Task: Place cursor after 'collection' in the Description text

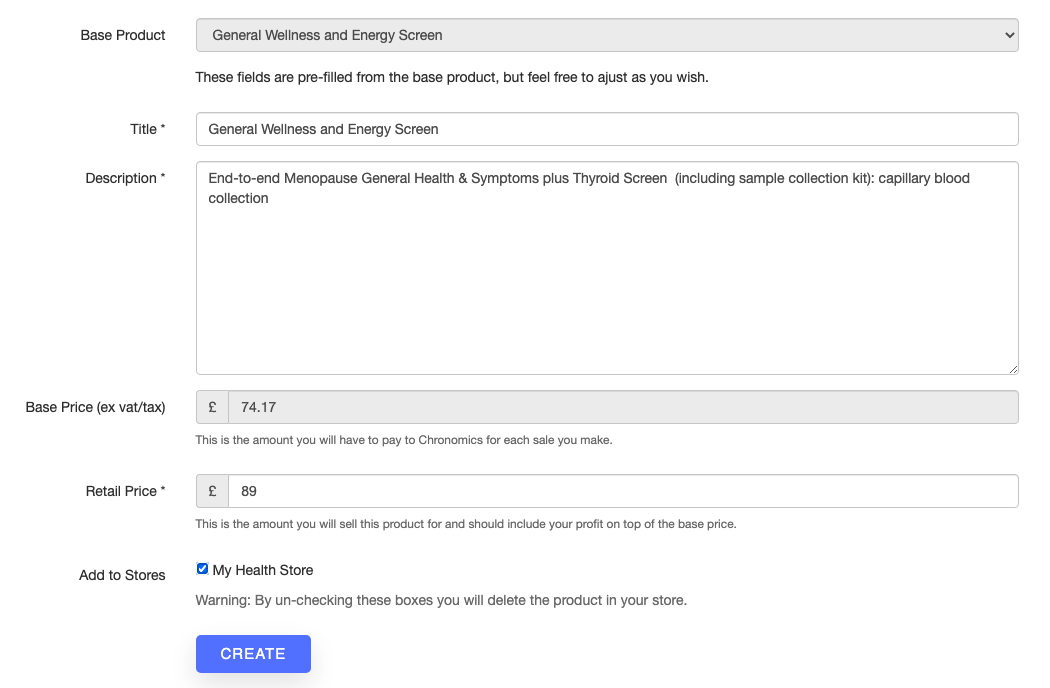Action: (x=269, y=198)
